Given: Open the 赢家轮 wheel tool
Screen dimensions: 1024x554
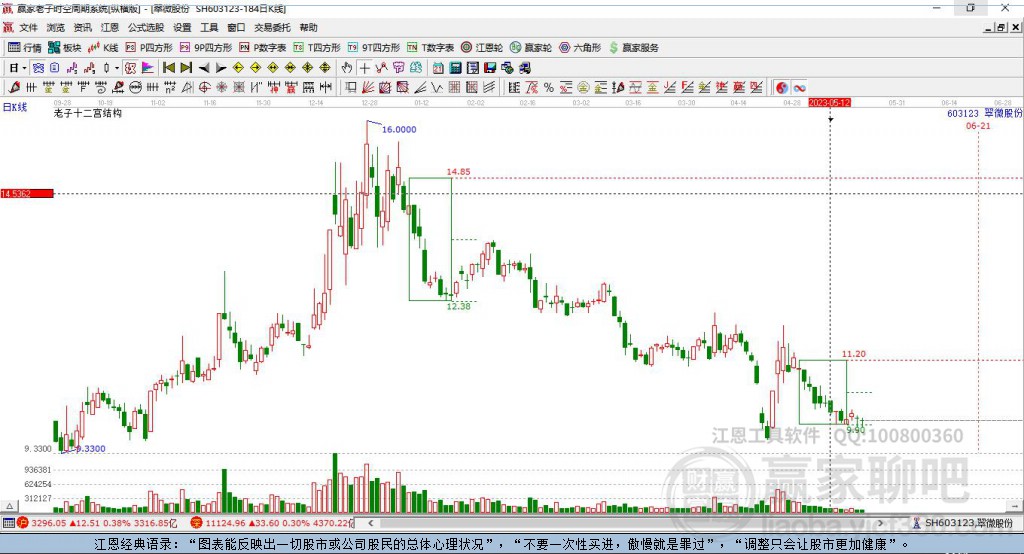Looking at the screenshot, I should pos(531,48).
